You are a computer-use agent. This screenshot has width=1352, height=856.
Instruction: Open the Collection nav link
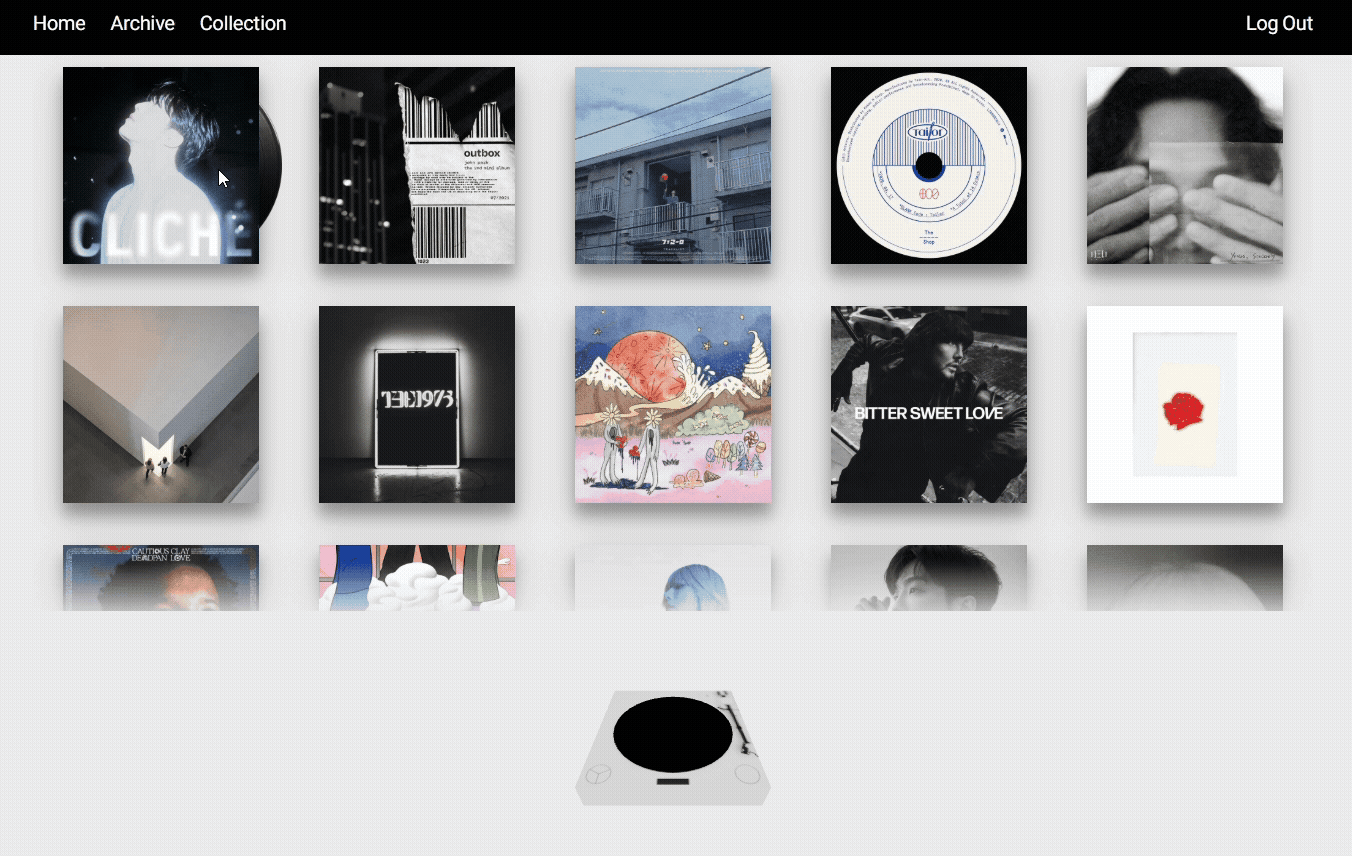click(x=243, y=23)
